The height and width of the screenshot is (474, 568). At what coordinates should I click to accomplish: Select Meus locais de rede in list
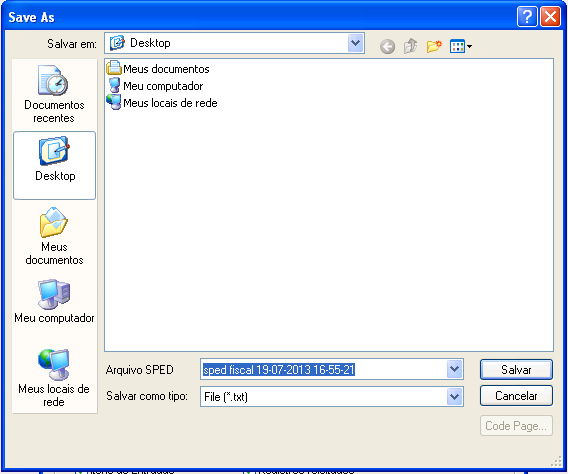pyautogui.click(x=162, y=103)
